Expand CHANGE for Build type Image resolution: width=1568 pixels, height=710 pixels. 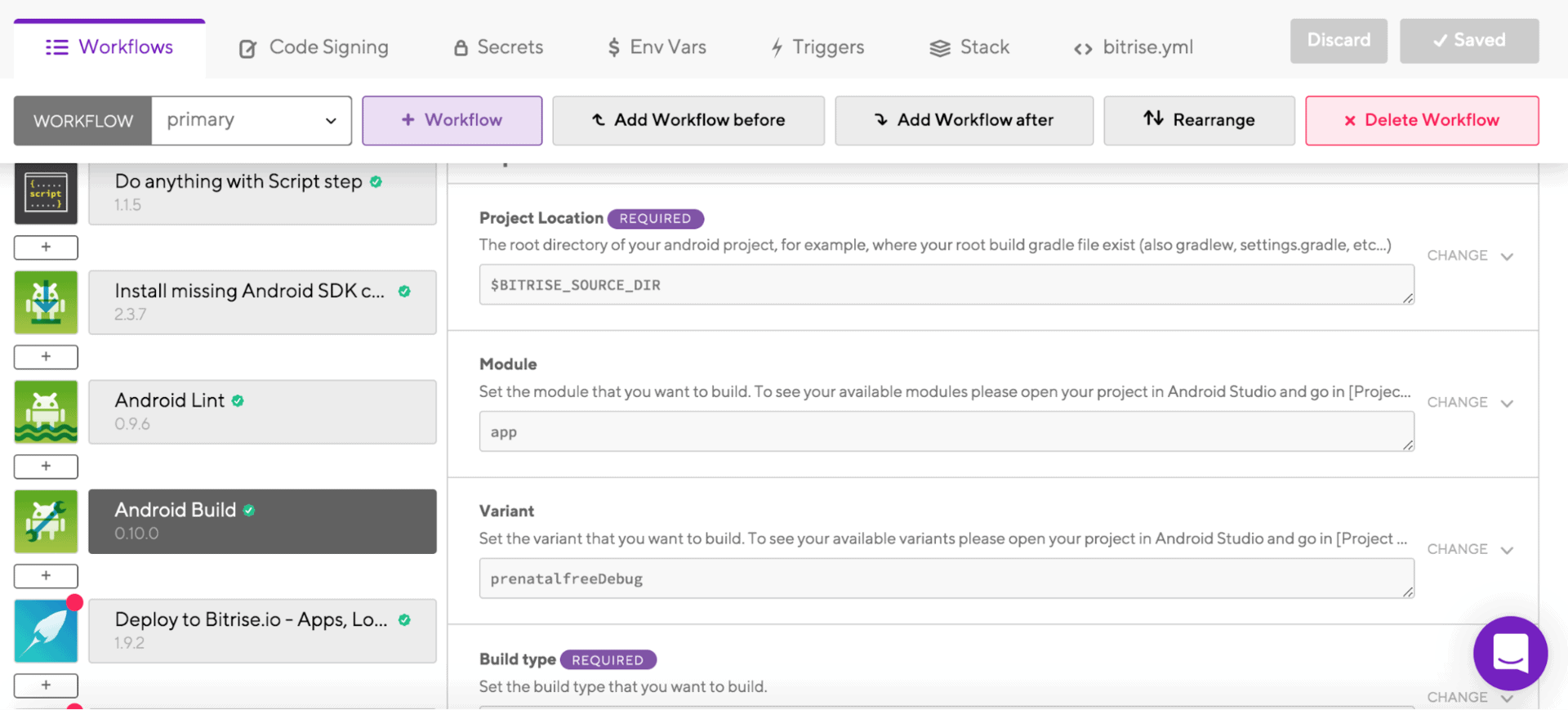tap(1470, 697)
